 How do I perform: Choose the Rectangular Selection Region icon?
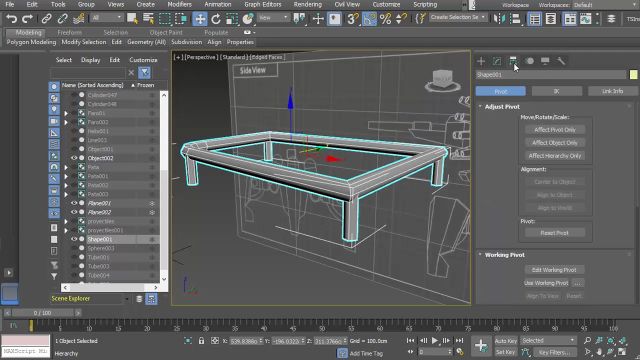(164, 19)
